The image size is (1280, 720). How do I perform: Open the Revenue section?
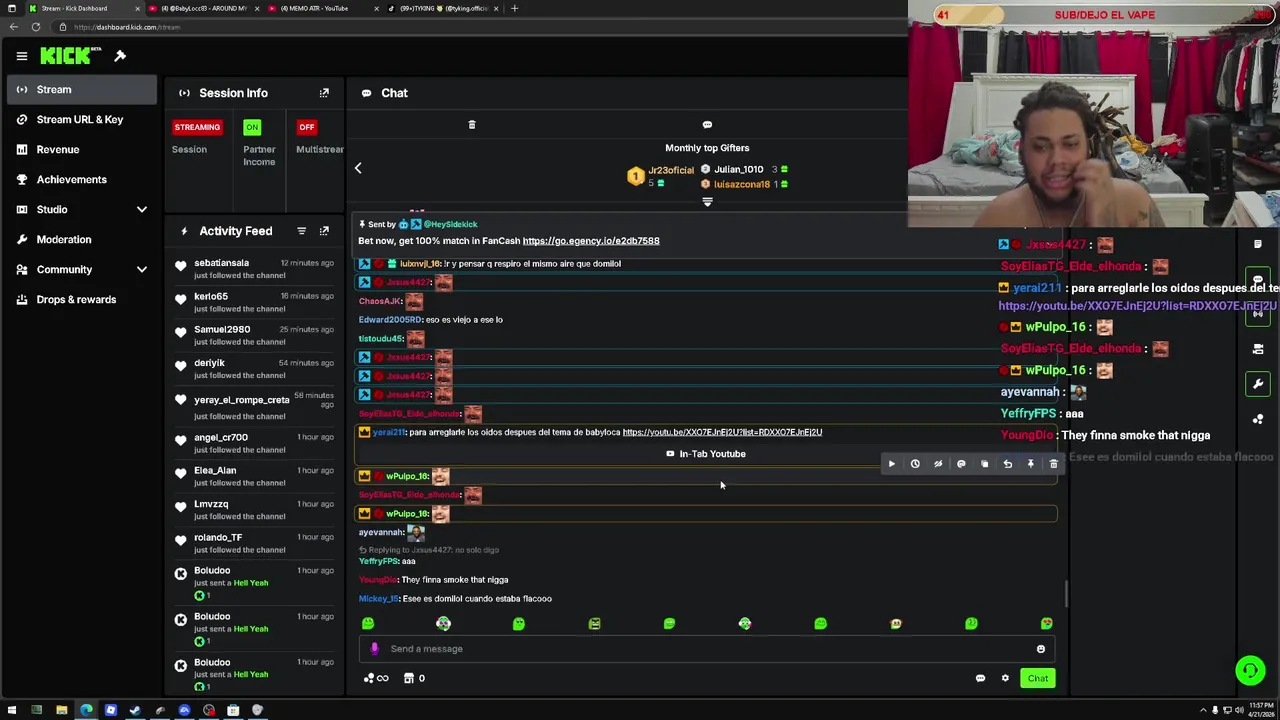tap(82, 150)
